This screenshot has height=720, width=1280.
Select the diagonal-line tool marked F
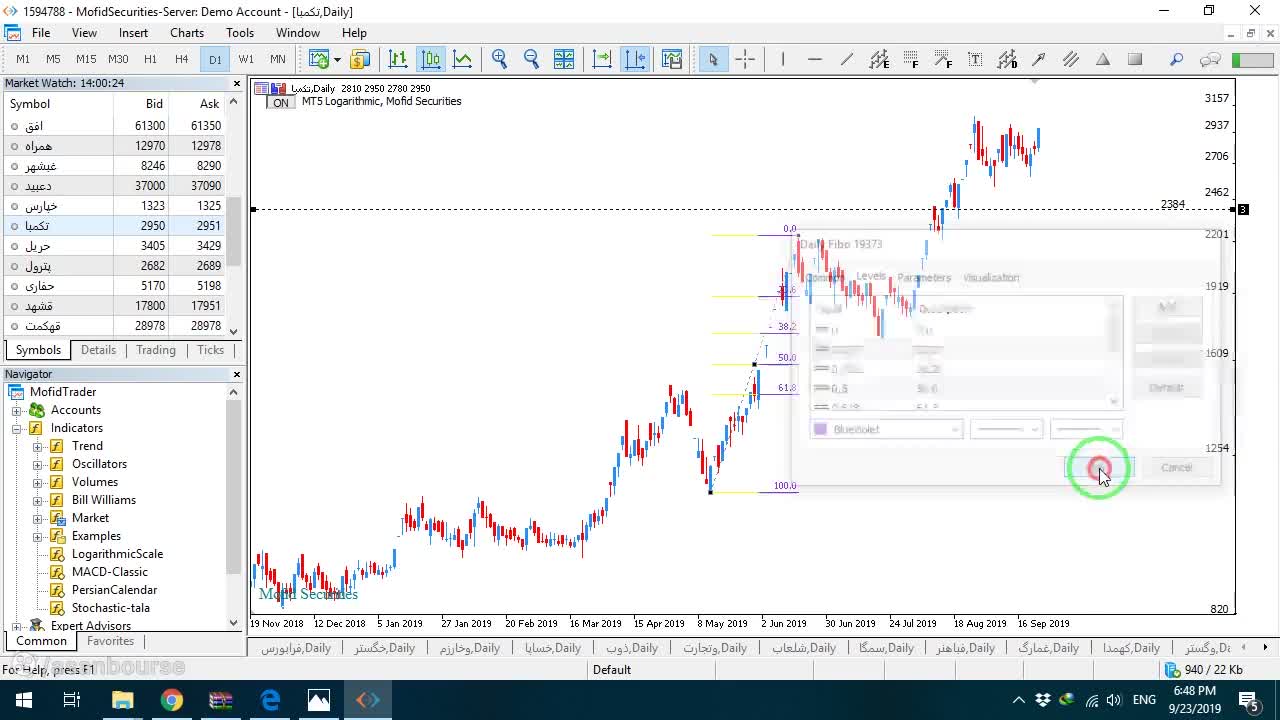tap(943, 59)
